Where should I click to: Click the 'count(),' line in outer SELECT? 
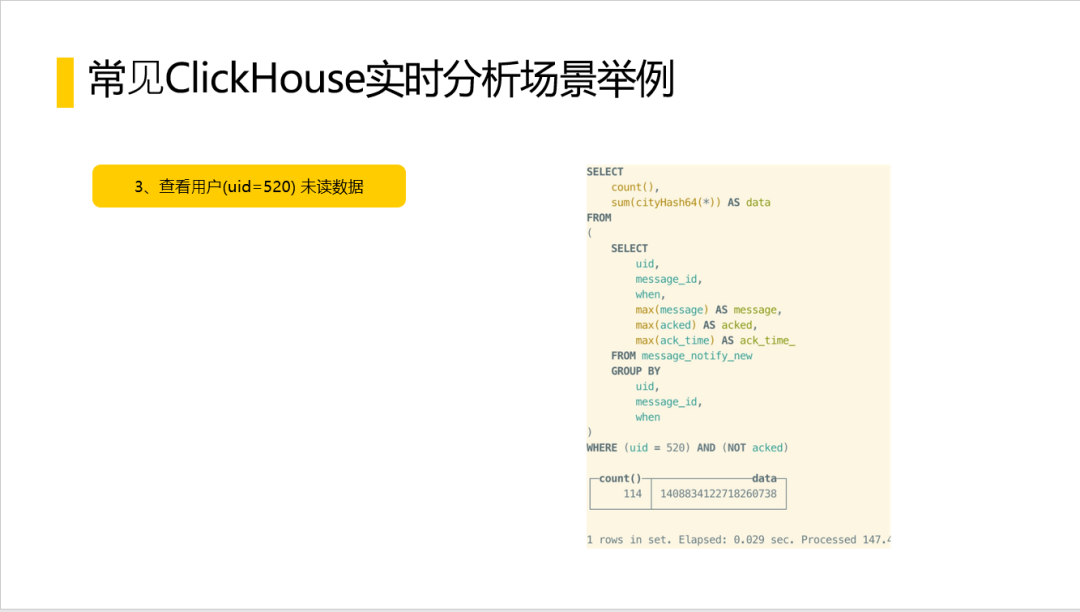coord(635,187)
